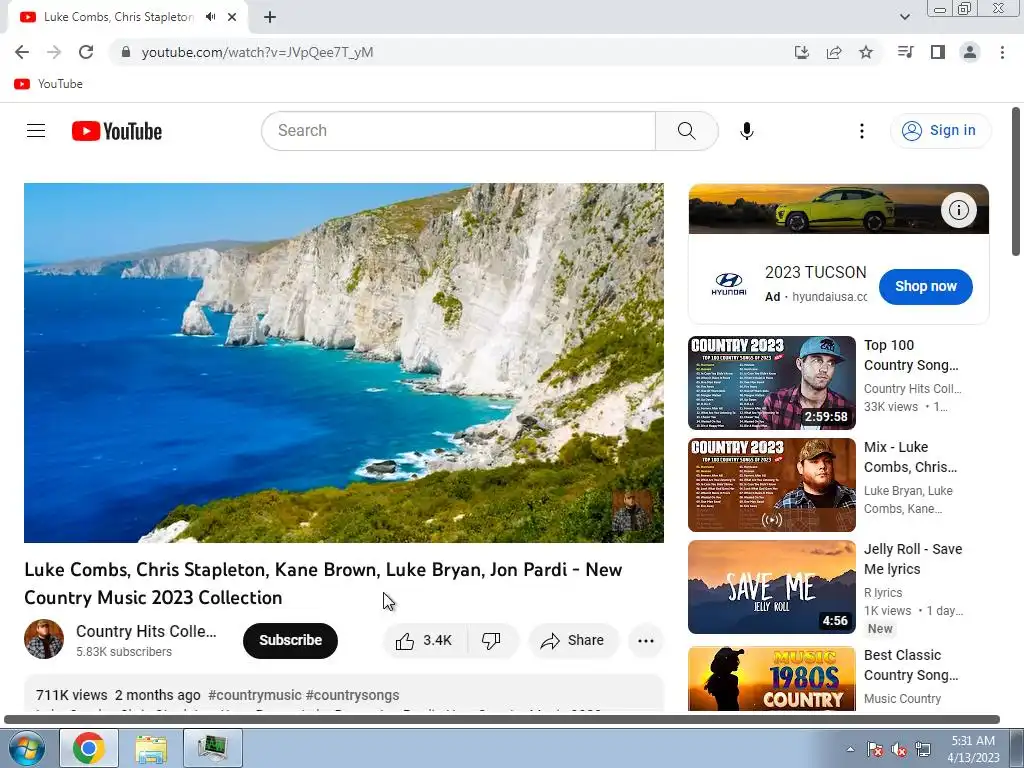Click the video player to pause
The height and width of the screenshot is (768, 1024).
[344, 362]
